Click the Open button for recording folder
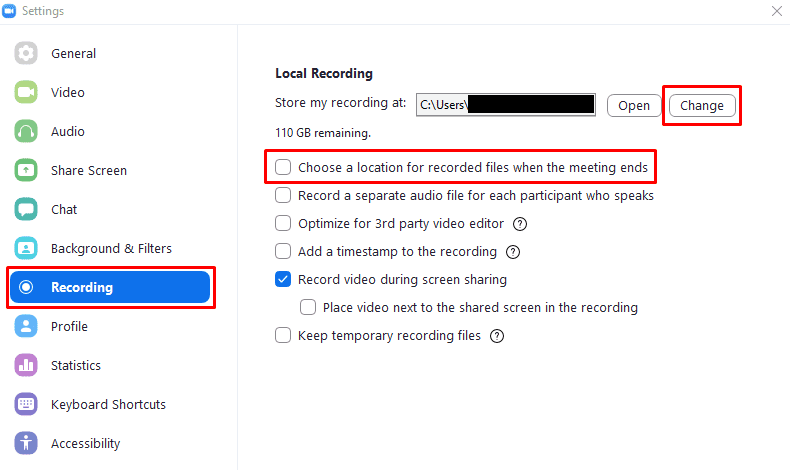The image size is (790, 470). [633, 106]
